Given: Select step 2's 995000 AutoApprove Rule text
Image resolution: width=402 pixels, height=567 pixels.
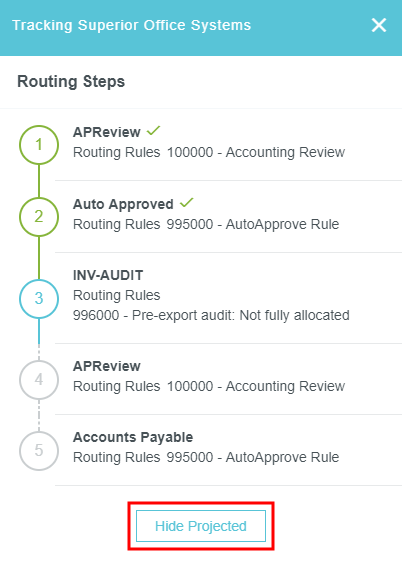Looking at the screenshot, I should tap(253, 224).
